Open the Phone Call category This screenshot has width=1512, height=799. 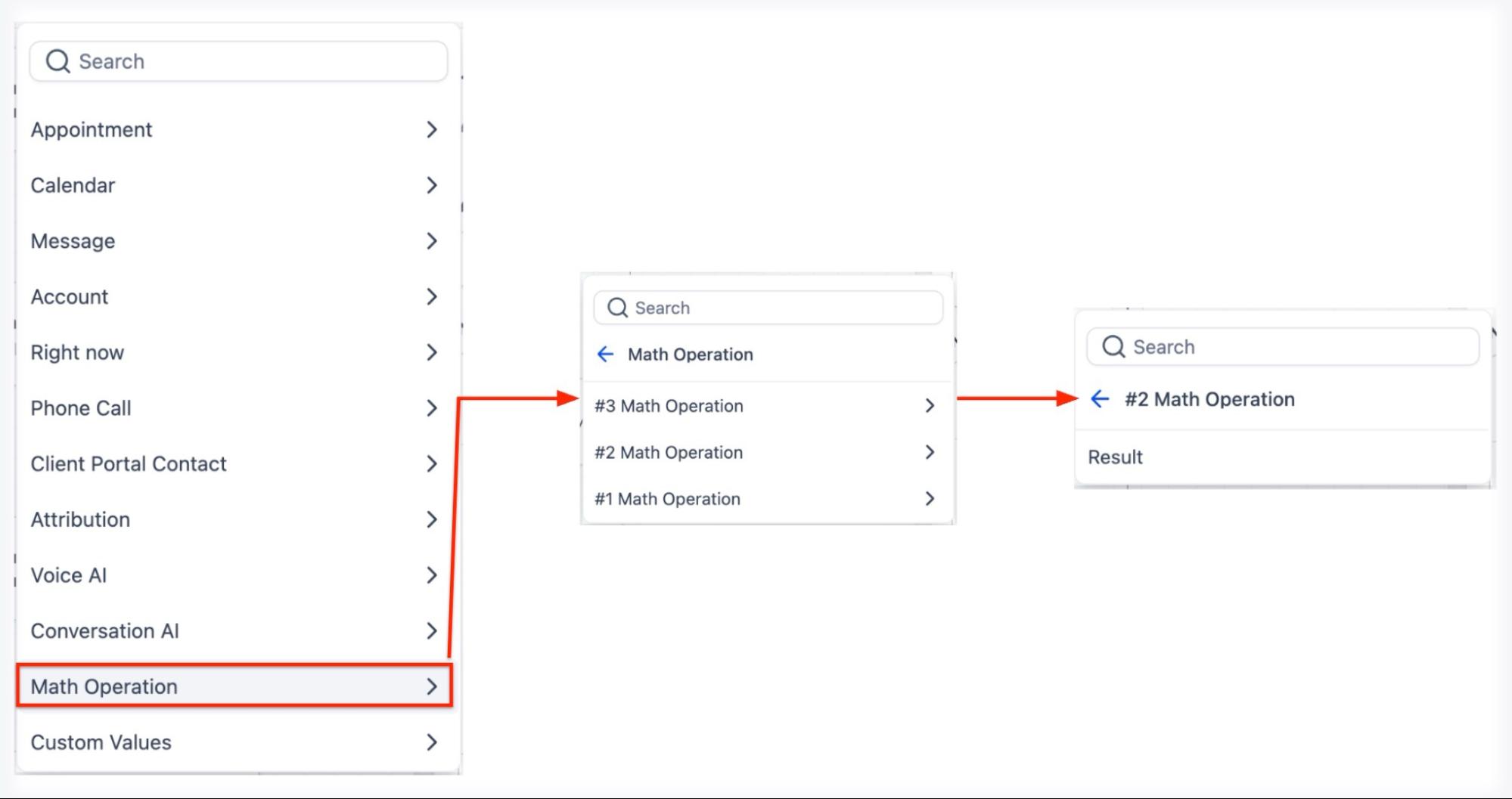[81, 408]
